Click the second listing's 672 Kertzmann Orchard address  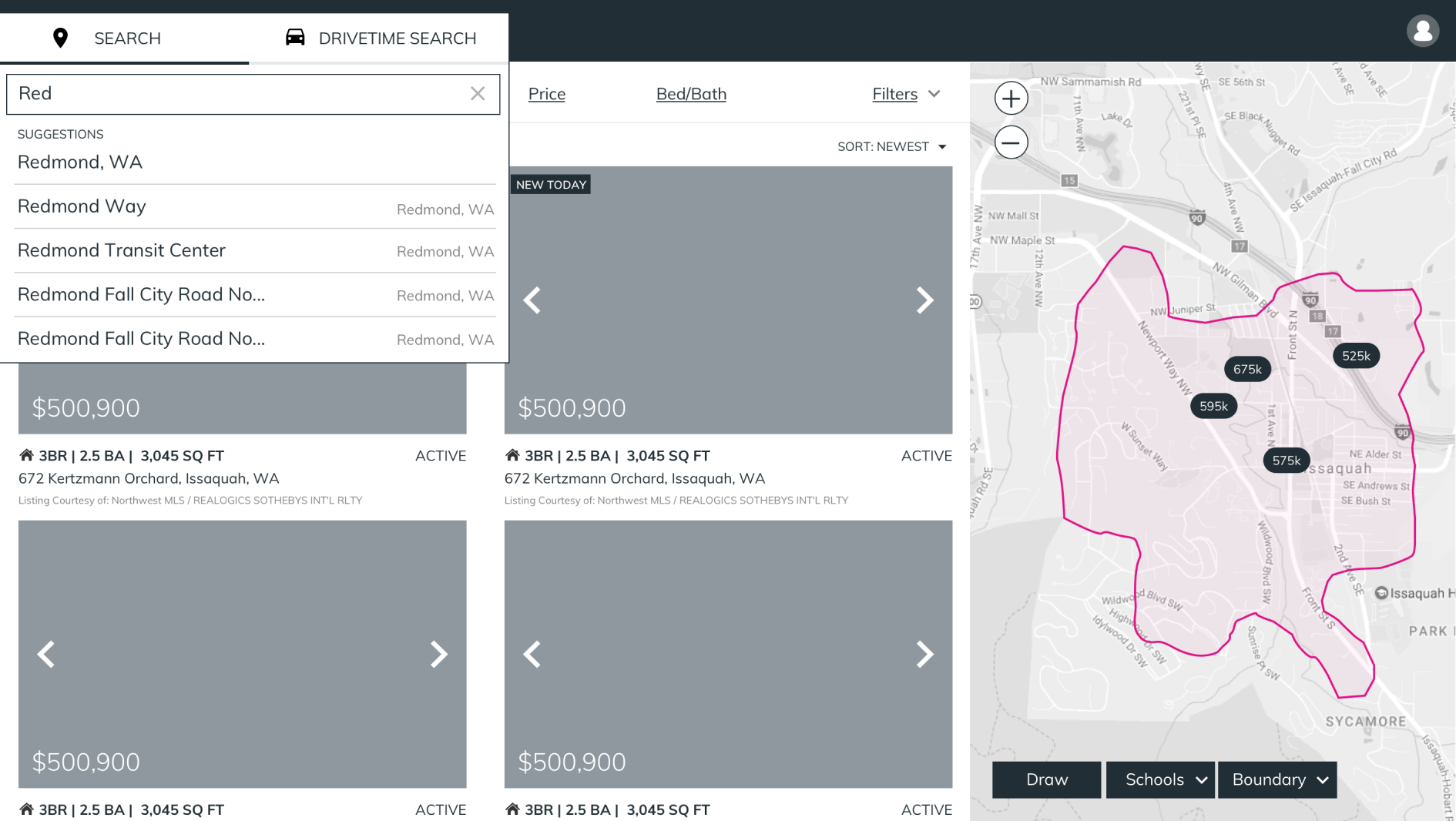[x=634, y=478]
